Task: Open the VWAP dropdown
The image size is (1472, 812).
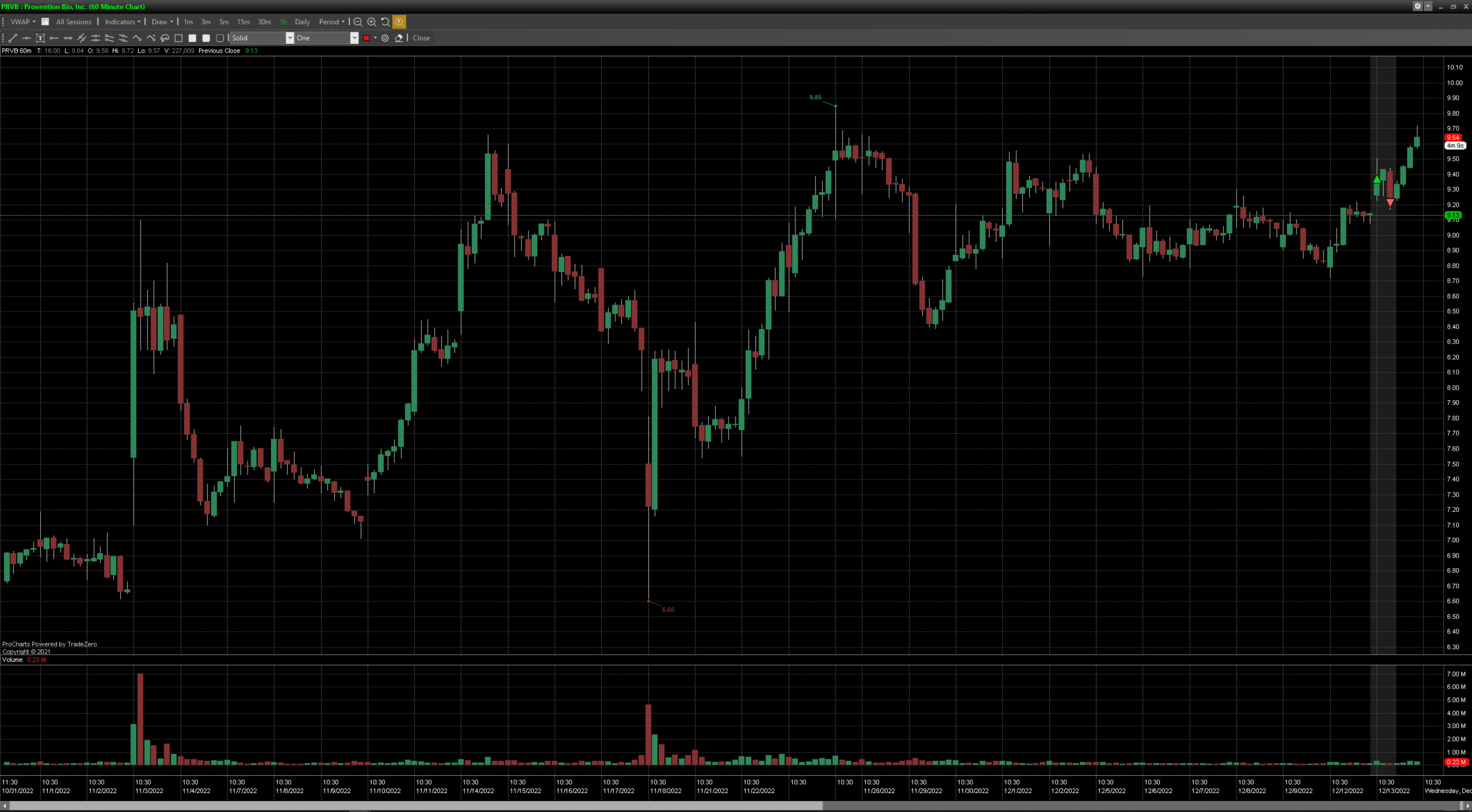Action: click(23, 22)
